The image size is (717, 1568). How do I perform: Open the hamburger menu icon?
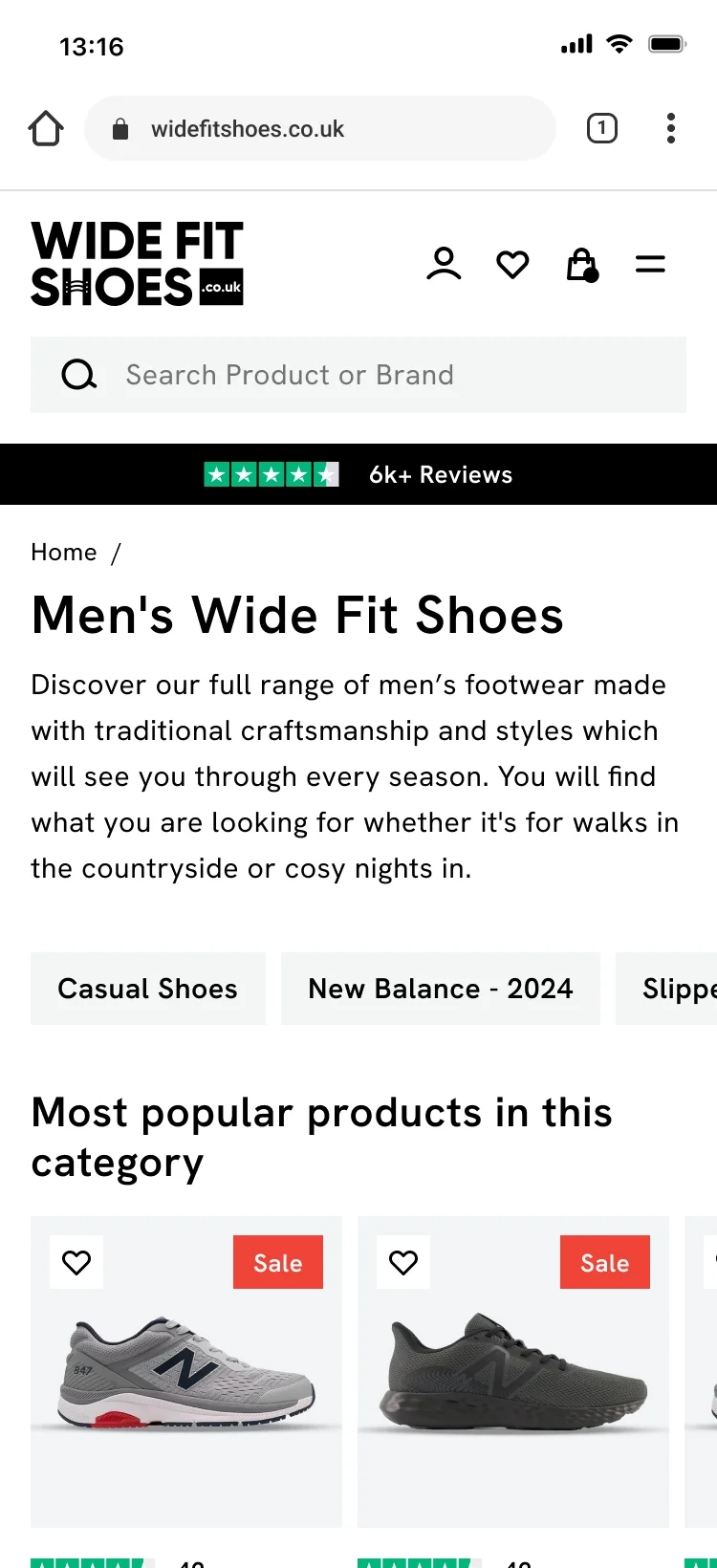(x=650, y=264)
